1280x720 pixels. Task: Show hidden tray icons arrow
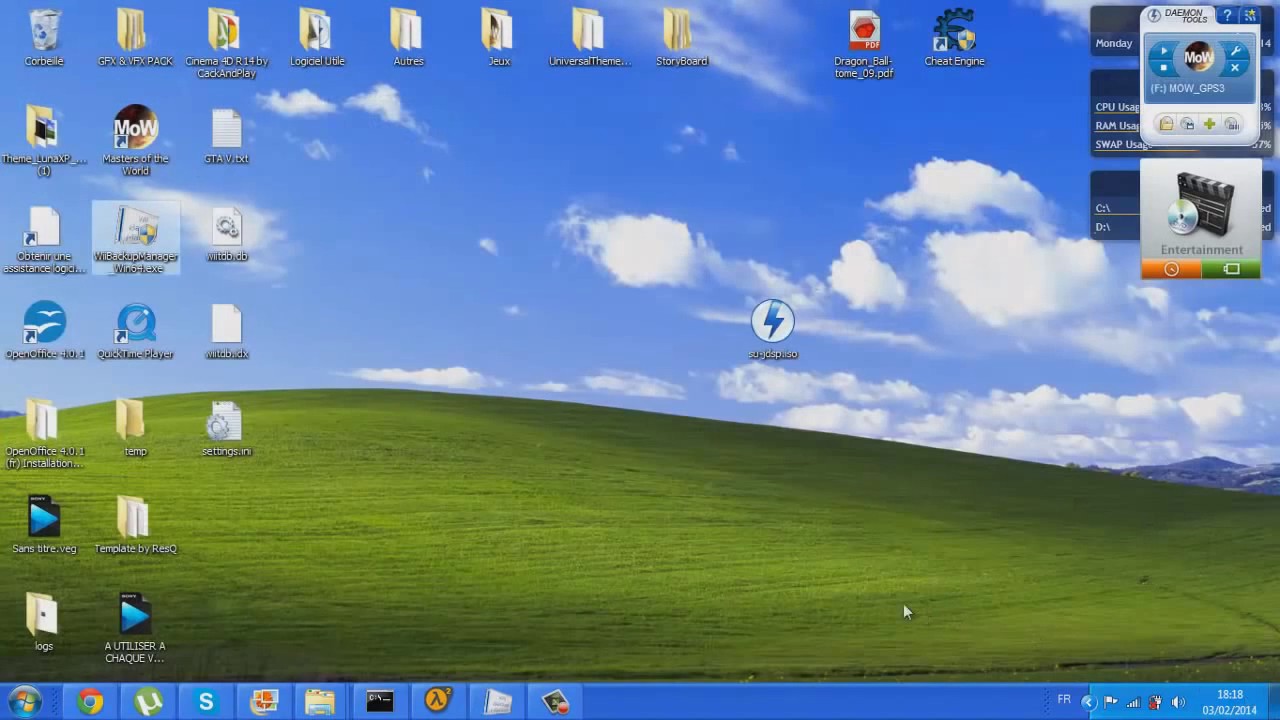(1089, 702)
